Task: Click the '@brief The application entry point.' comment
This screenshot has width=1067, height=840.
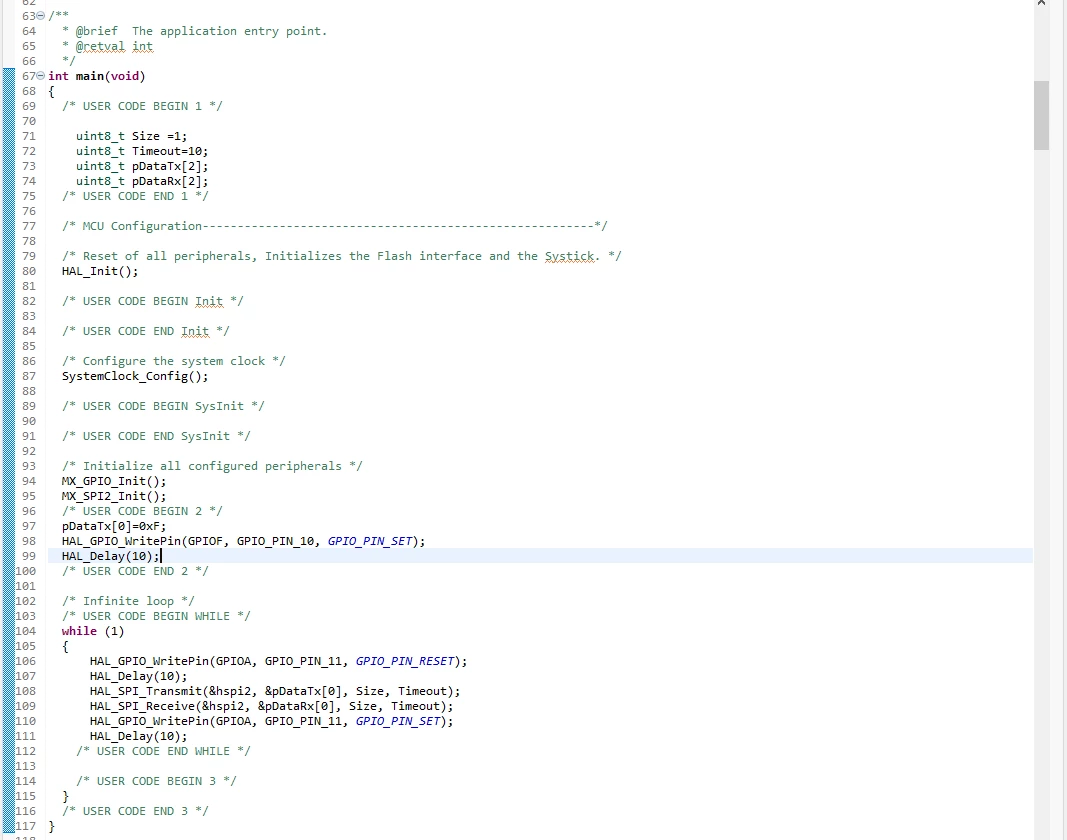Action: pyautogui.click(x=201, y=31)
